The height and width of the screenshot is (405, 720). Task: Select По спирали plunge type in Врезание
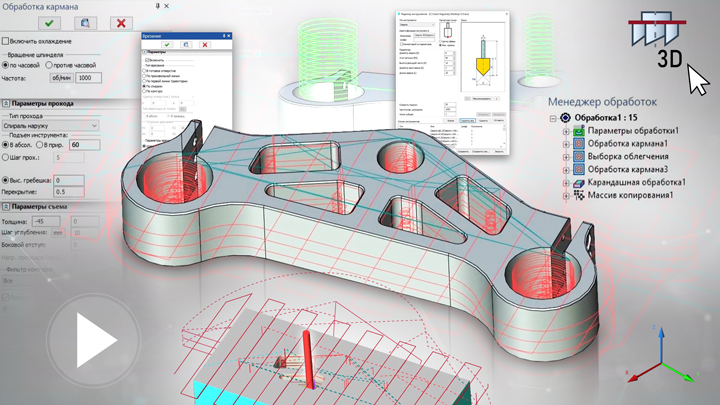pyautogui.click(x=144, y=86)
